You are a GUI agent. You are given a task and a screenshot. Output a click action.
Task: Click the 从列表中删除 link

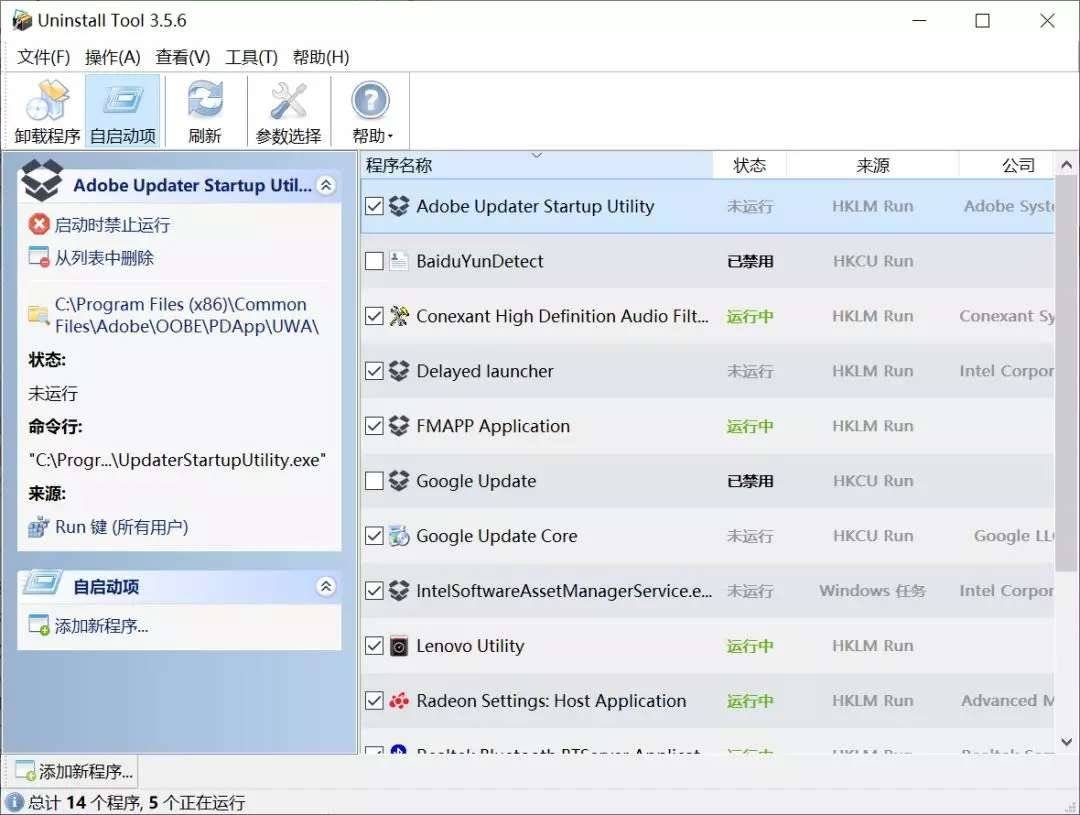104,258
